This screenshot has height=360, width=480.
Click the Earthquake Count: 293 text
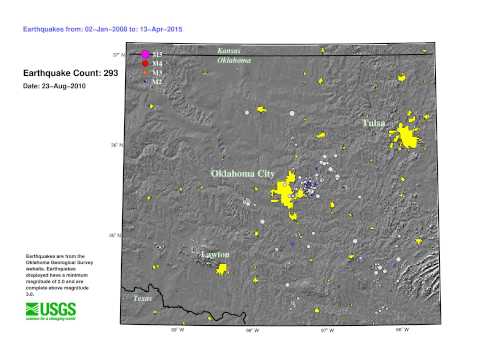click(71, 73)
